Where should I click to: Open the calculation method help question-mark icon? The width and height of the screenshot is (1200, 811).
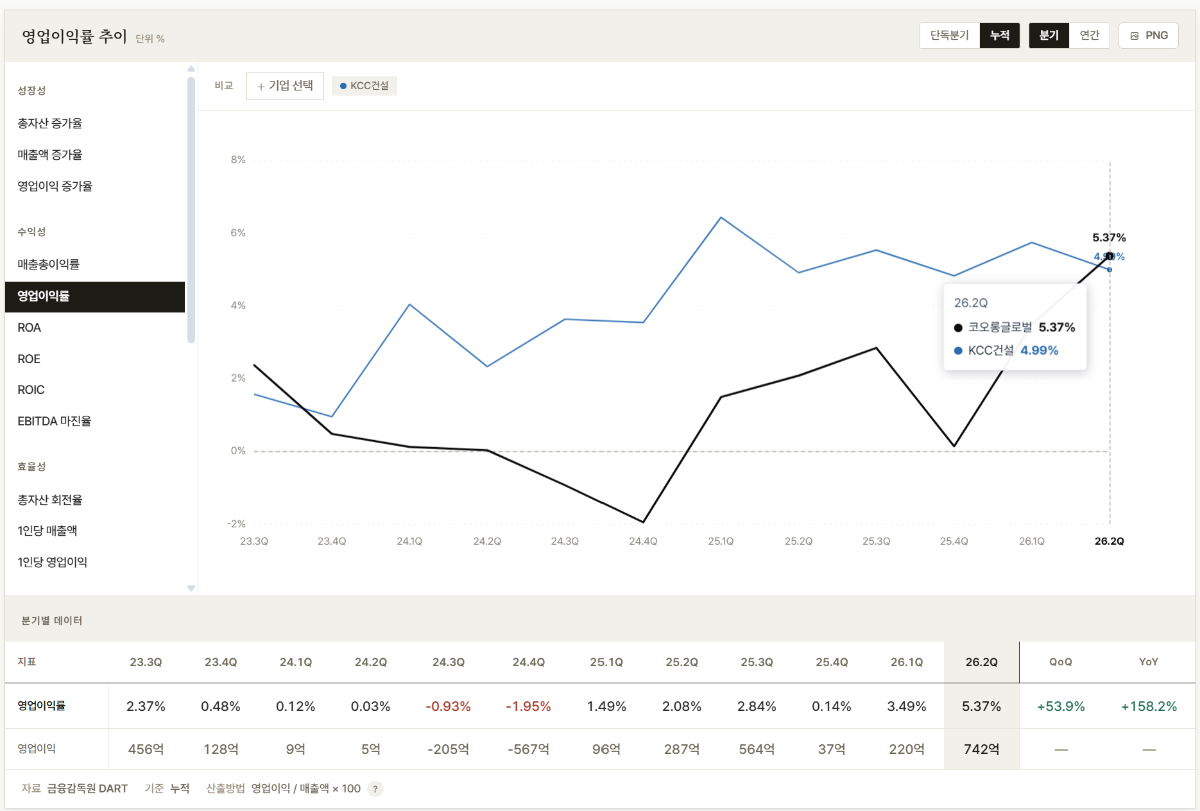point(375,788)
